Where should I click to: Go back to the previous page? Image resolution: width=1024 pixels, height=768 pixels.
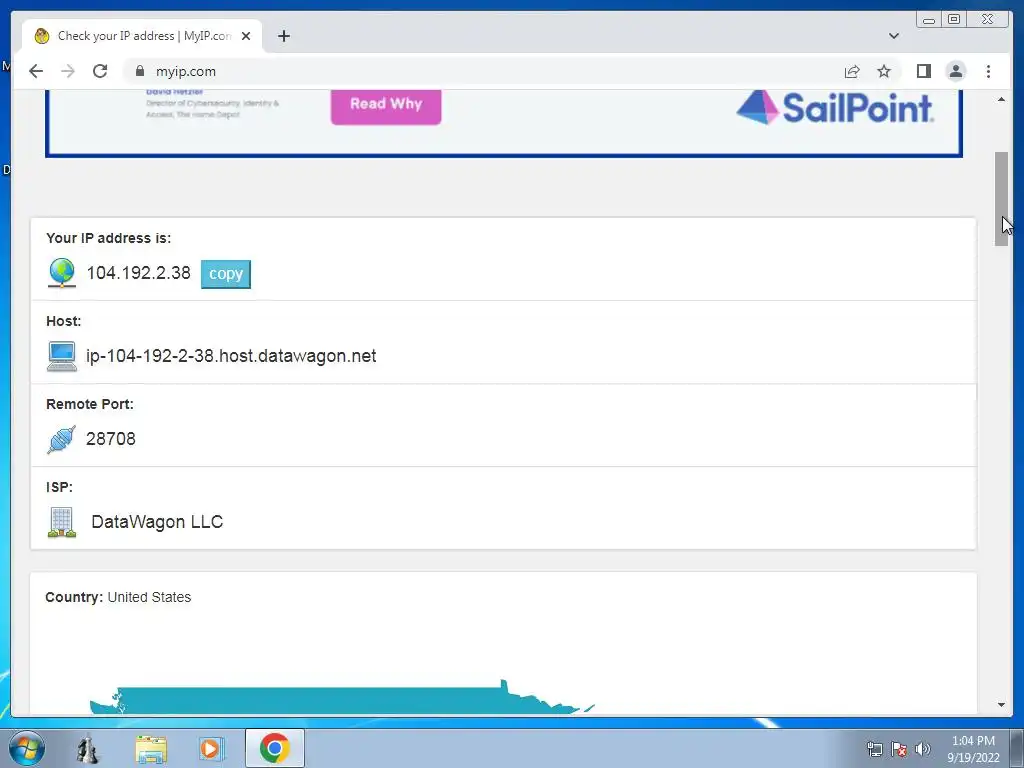36,71
